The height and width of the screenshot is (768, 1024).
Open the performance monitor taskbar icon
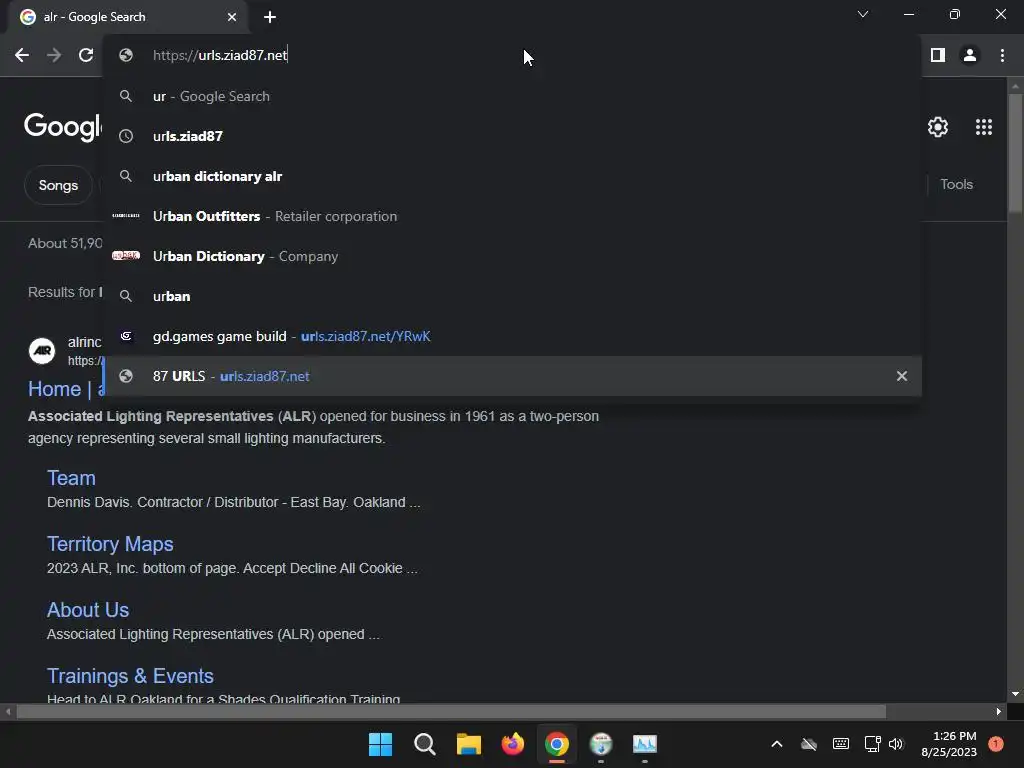point(645,744)
